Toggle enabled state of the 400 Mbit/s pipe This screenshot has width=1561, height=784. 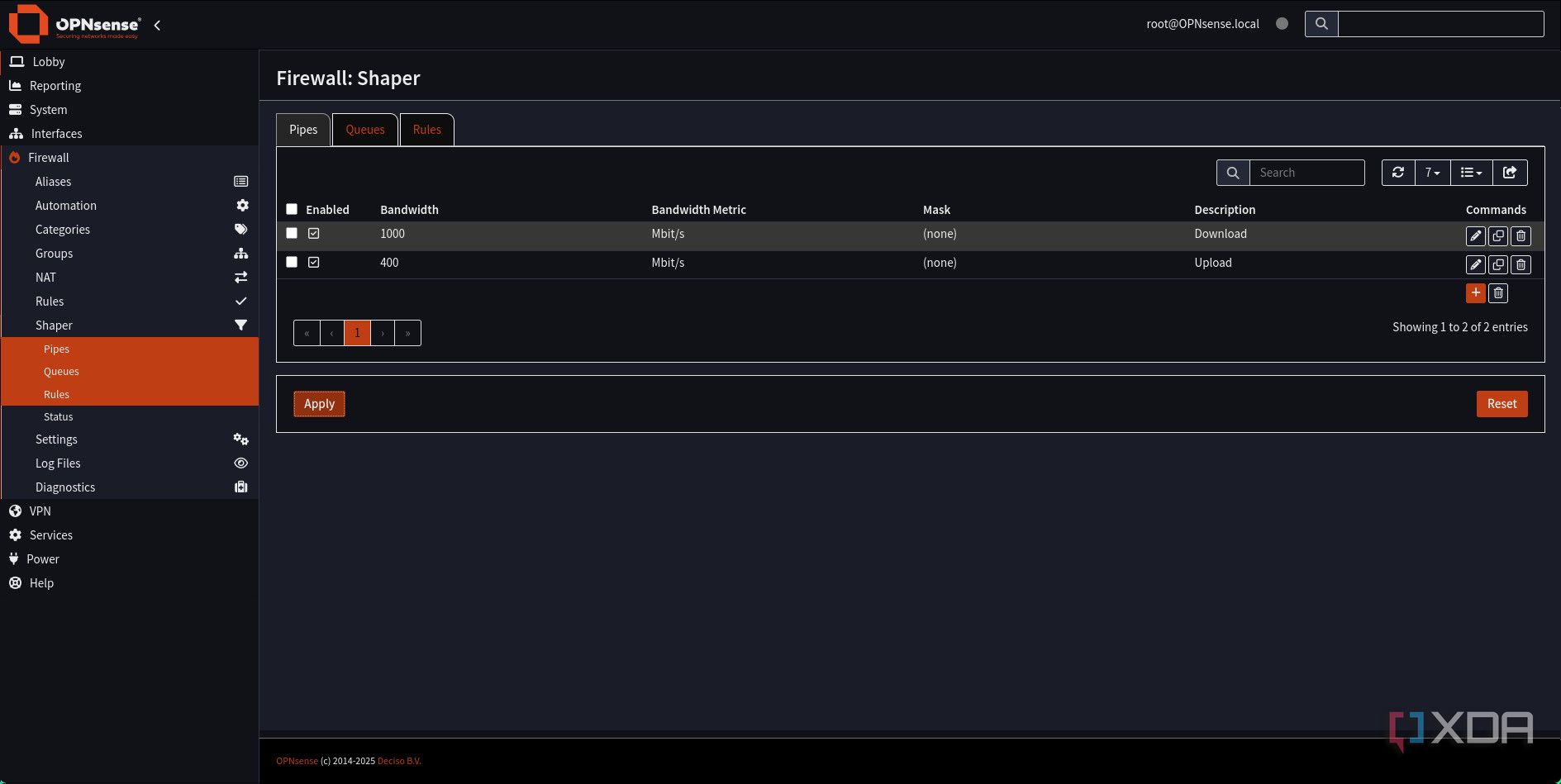point(314,262)
